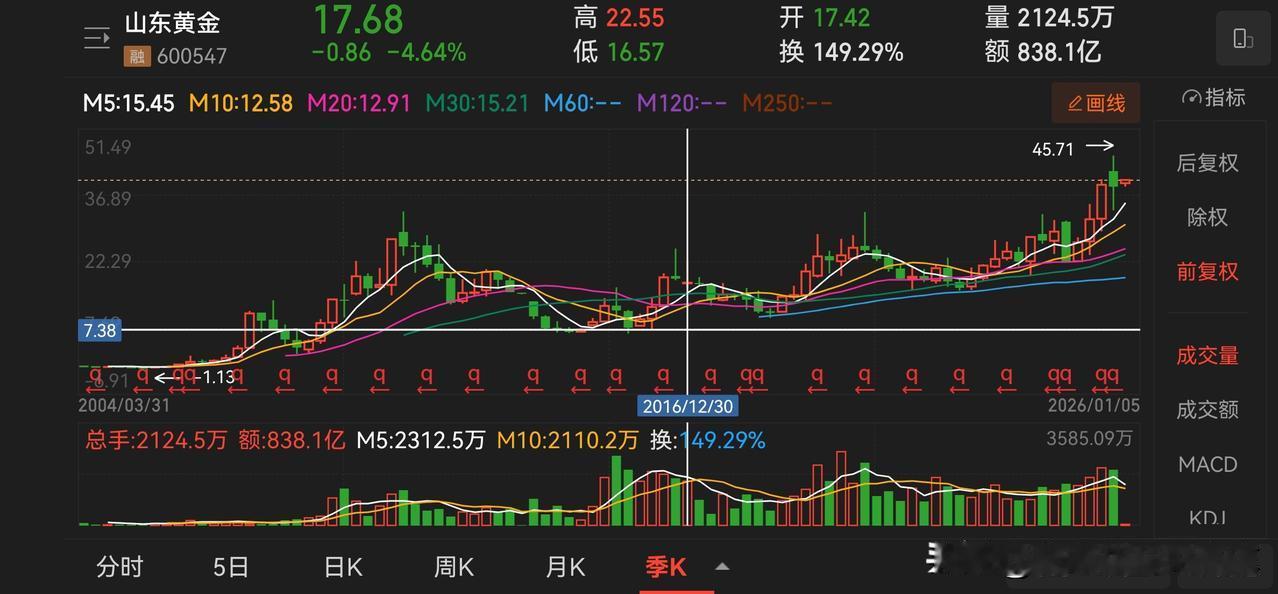Viewport: 1278px width, 594px height.
Task: Tap the stock code 600547
Action: click(191, 57)
